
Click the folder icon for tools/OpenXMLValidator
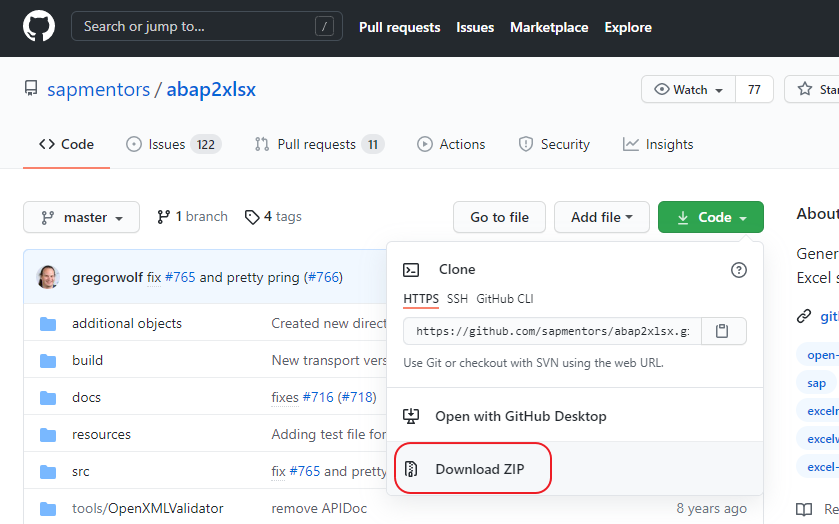[48, 509]
